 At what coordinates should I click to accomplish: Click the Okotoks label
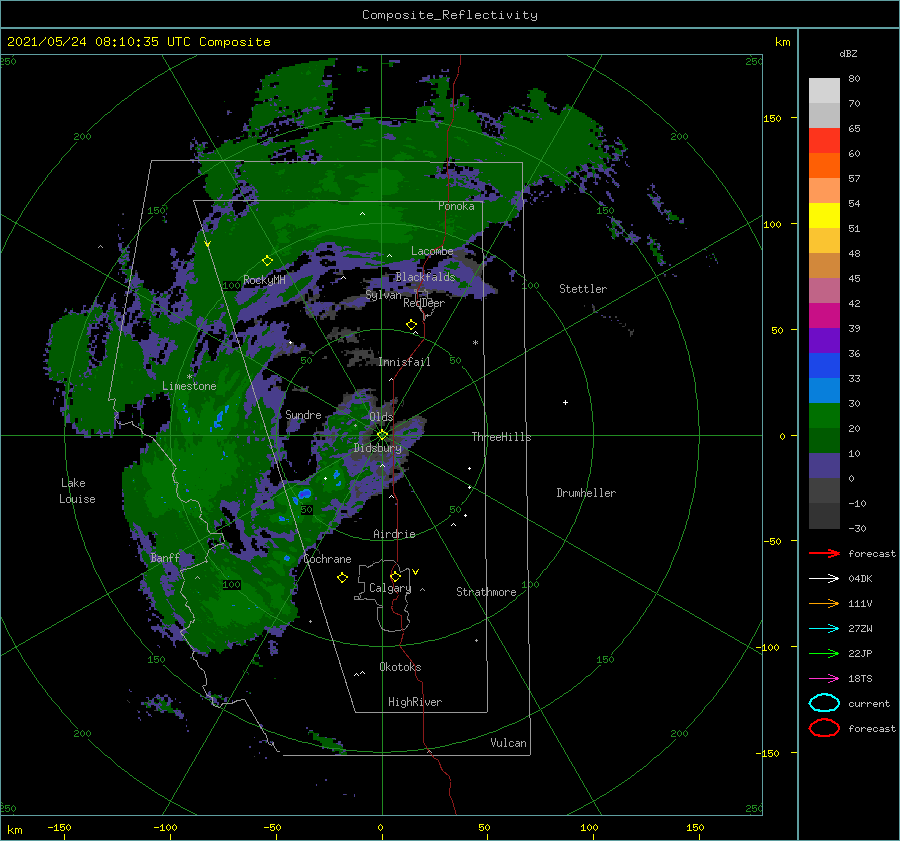(x=400, y=667)
